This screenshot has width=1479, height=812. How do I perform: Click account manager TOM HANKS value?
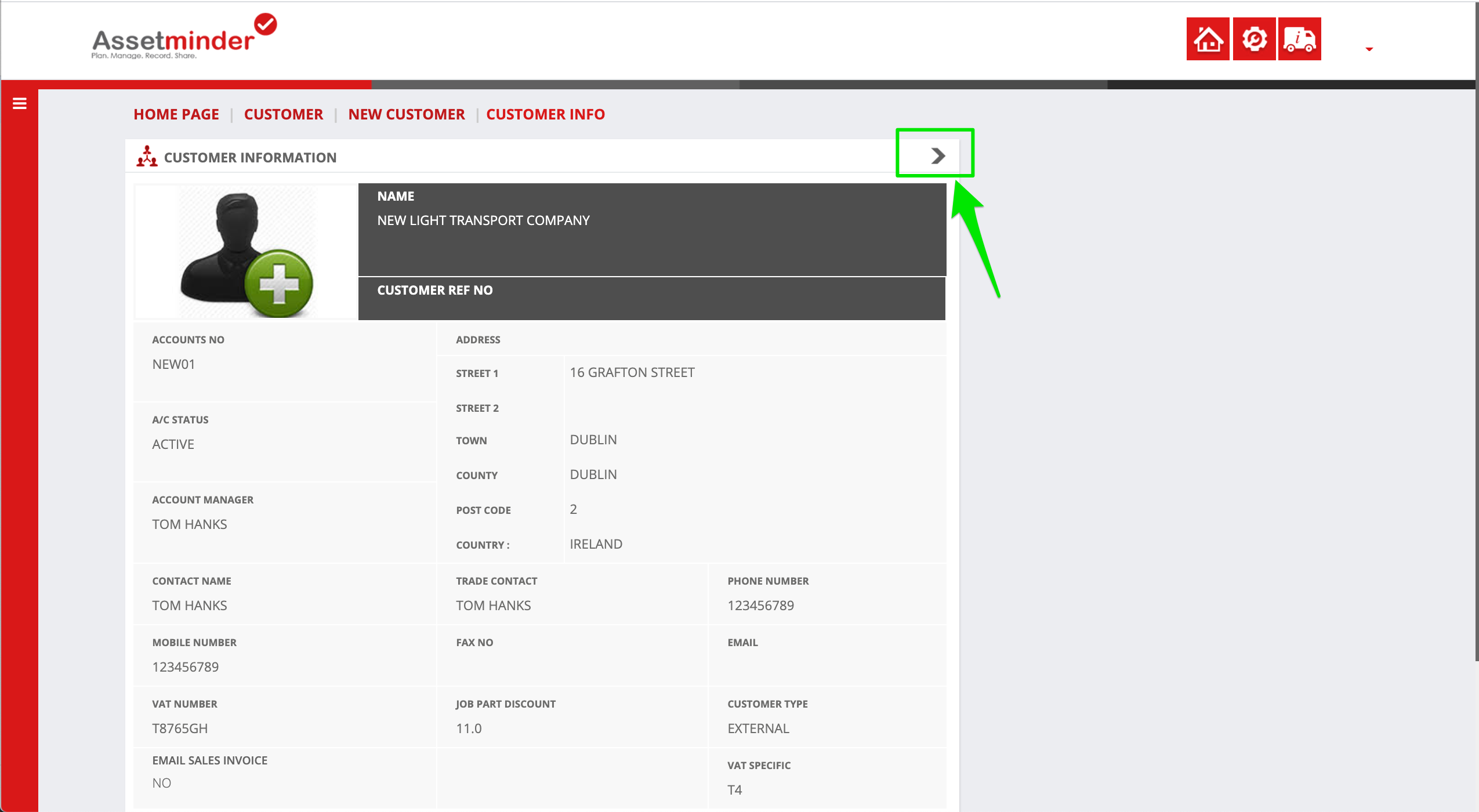tap(190, 524)
